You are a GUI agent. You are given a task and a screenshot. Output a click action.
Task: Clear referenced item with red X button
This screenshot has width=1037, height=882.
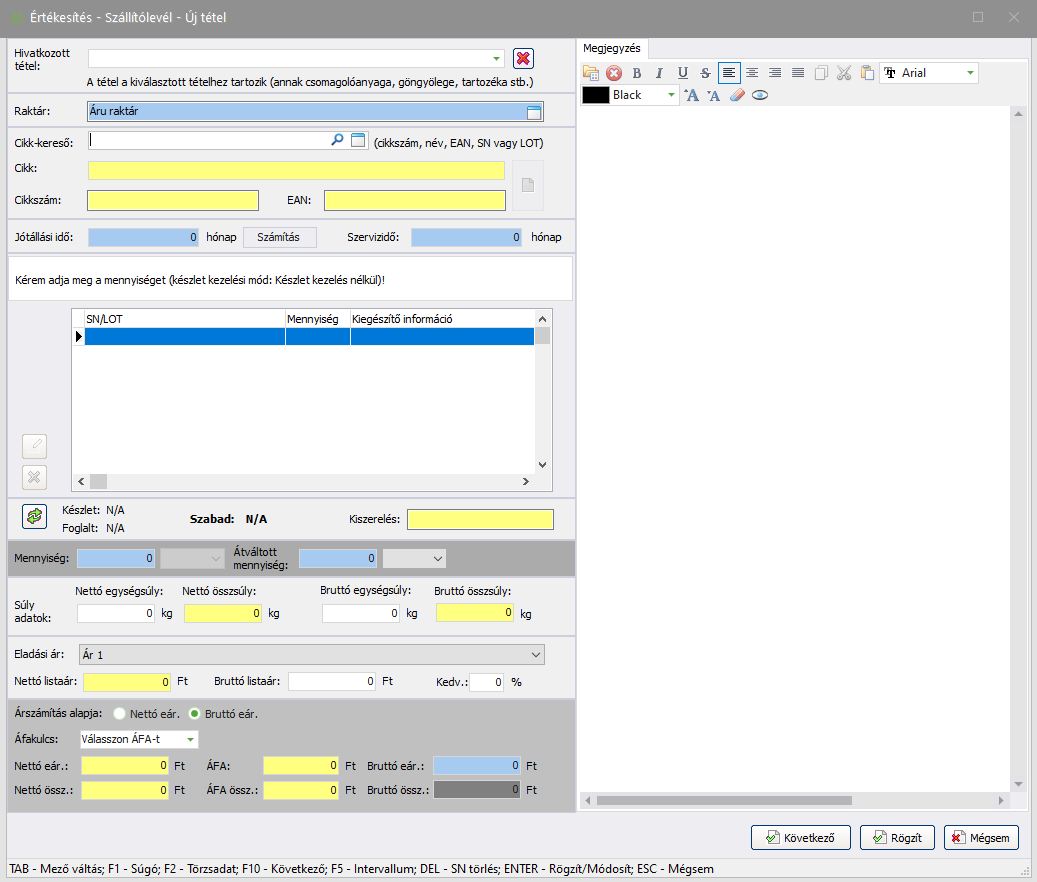click(523, 59)
